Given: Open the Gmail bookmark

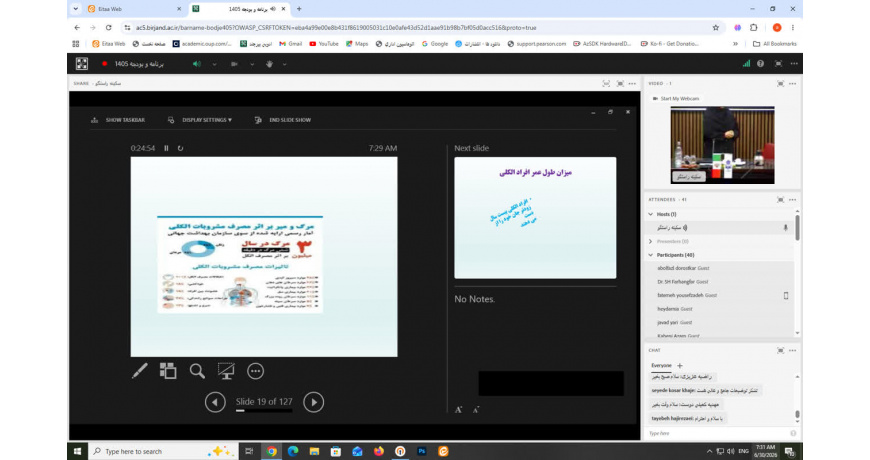Looking at the screenshot, I should point(290,44).
